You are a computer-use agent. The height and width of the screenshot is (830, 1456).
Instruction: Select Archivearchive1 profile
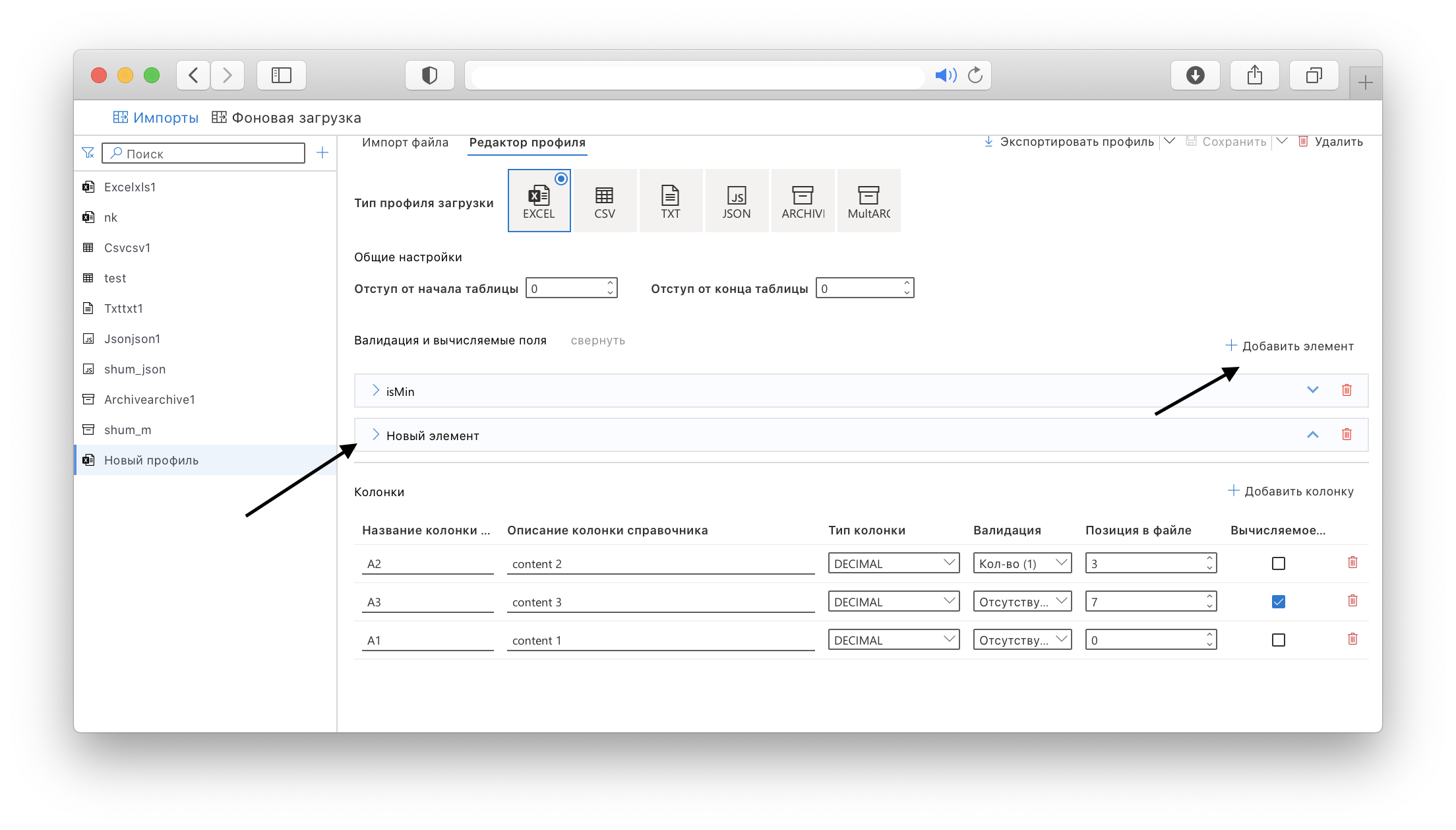(205, 399)
